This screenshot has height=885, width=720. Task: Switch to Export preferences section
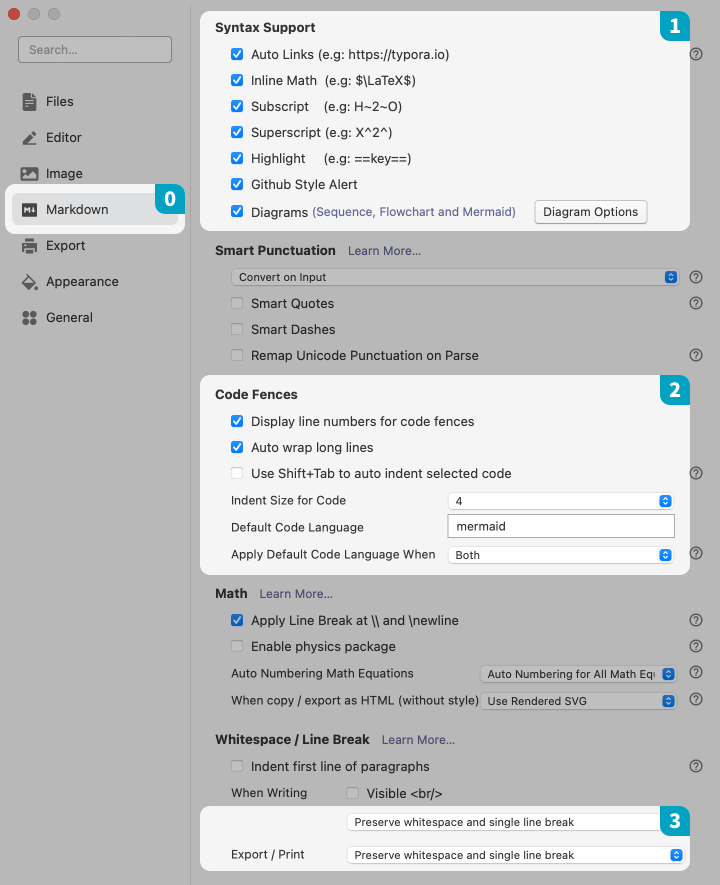95,246
